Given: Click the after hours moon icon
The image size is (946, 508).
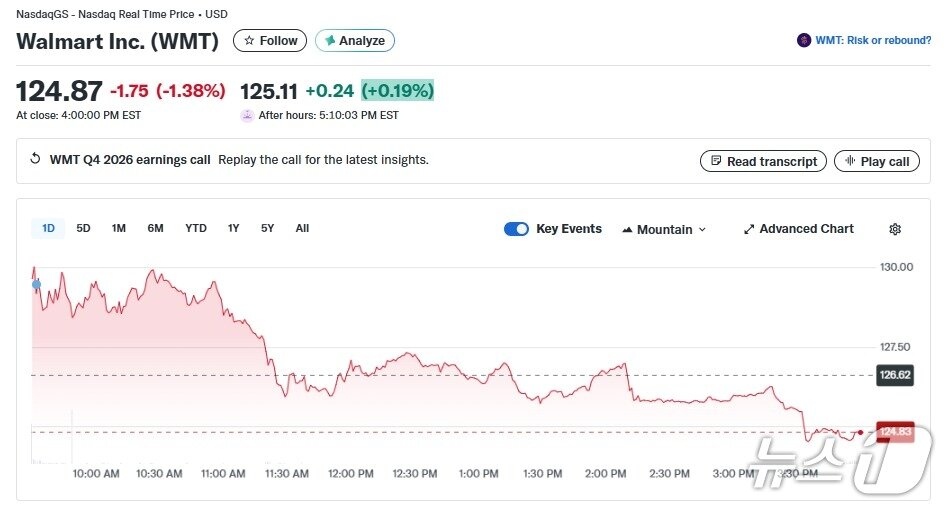Looking at the screenshot, I should [x=247, y=115].
